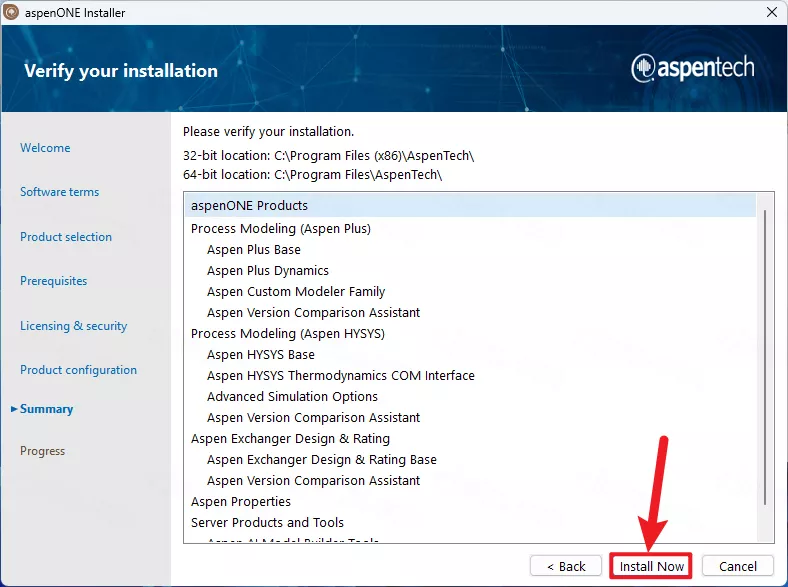Viewport: 788px width, 587px height.
Task: Click the aspentech logo in header
Action: (692, 69)
